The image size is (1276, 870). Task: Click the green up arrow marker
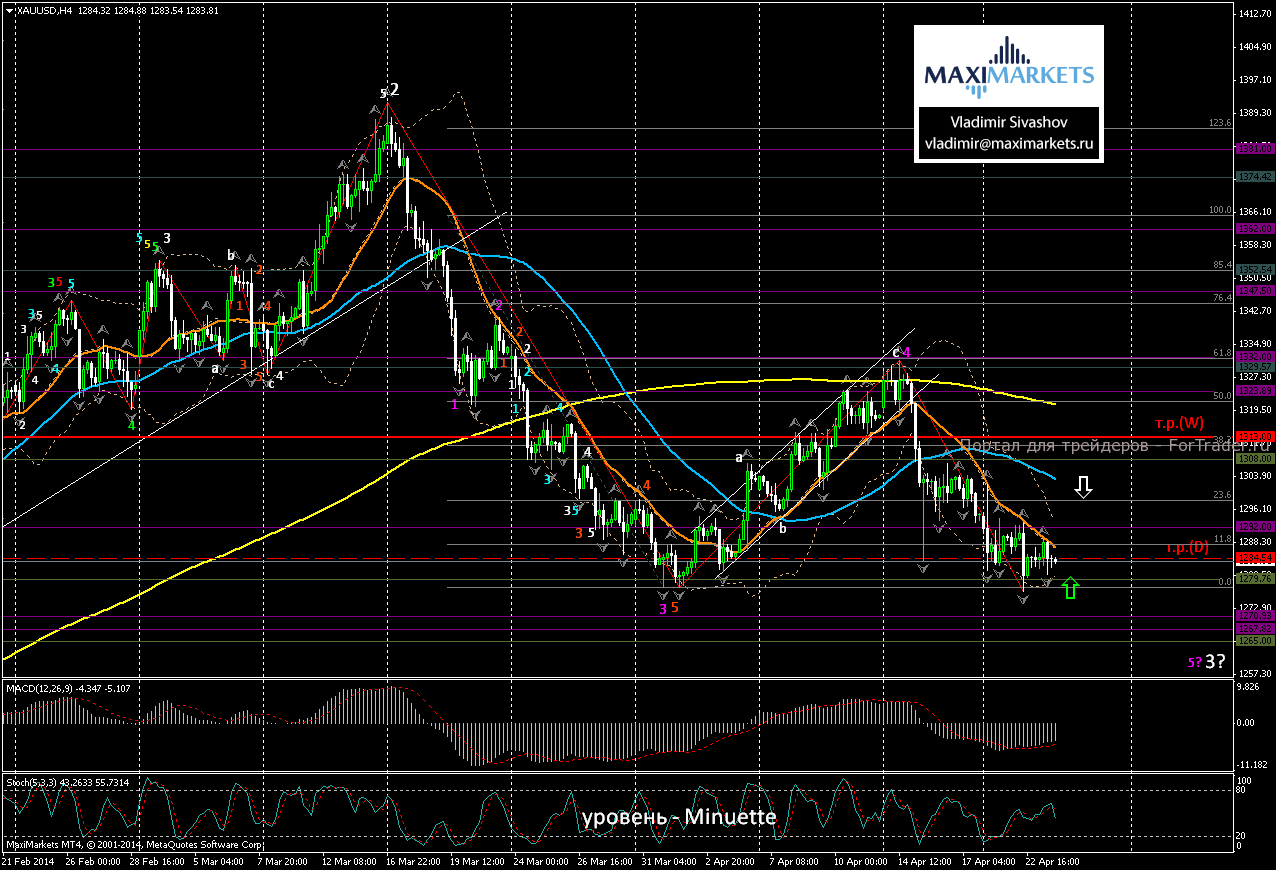click(x=1070, y=588)
